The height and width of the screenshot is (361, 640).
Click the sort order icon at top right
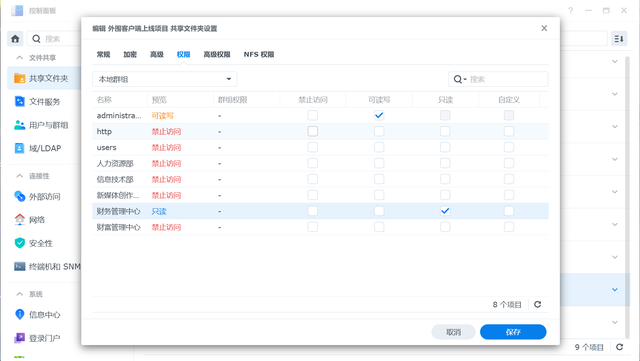pyautogui.click(x=619, y=39)
